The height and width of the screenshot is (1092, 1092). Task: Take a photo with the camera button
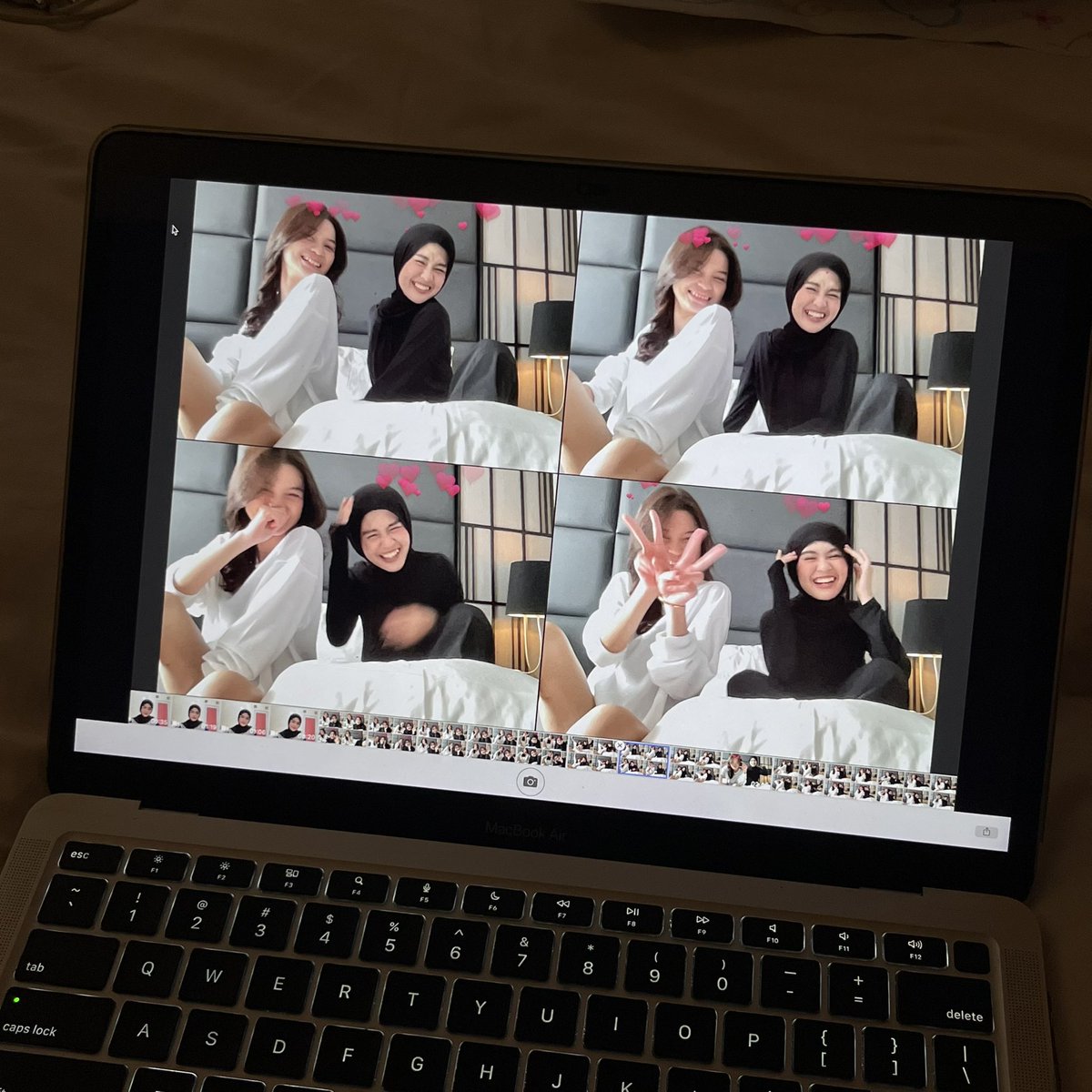pos(530,782)
